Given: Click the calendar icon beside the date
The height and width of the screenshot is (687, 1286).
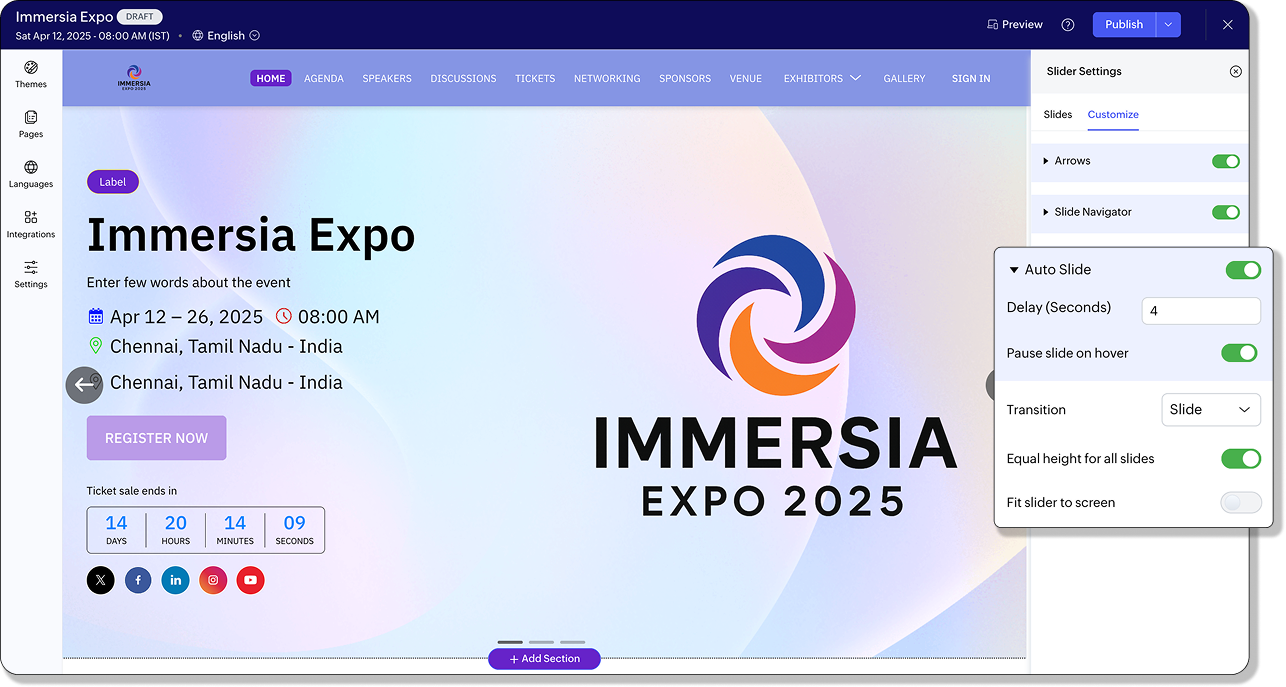Looking at the screenshot, I should [96, 317].
